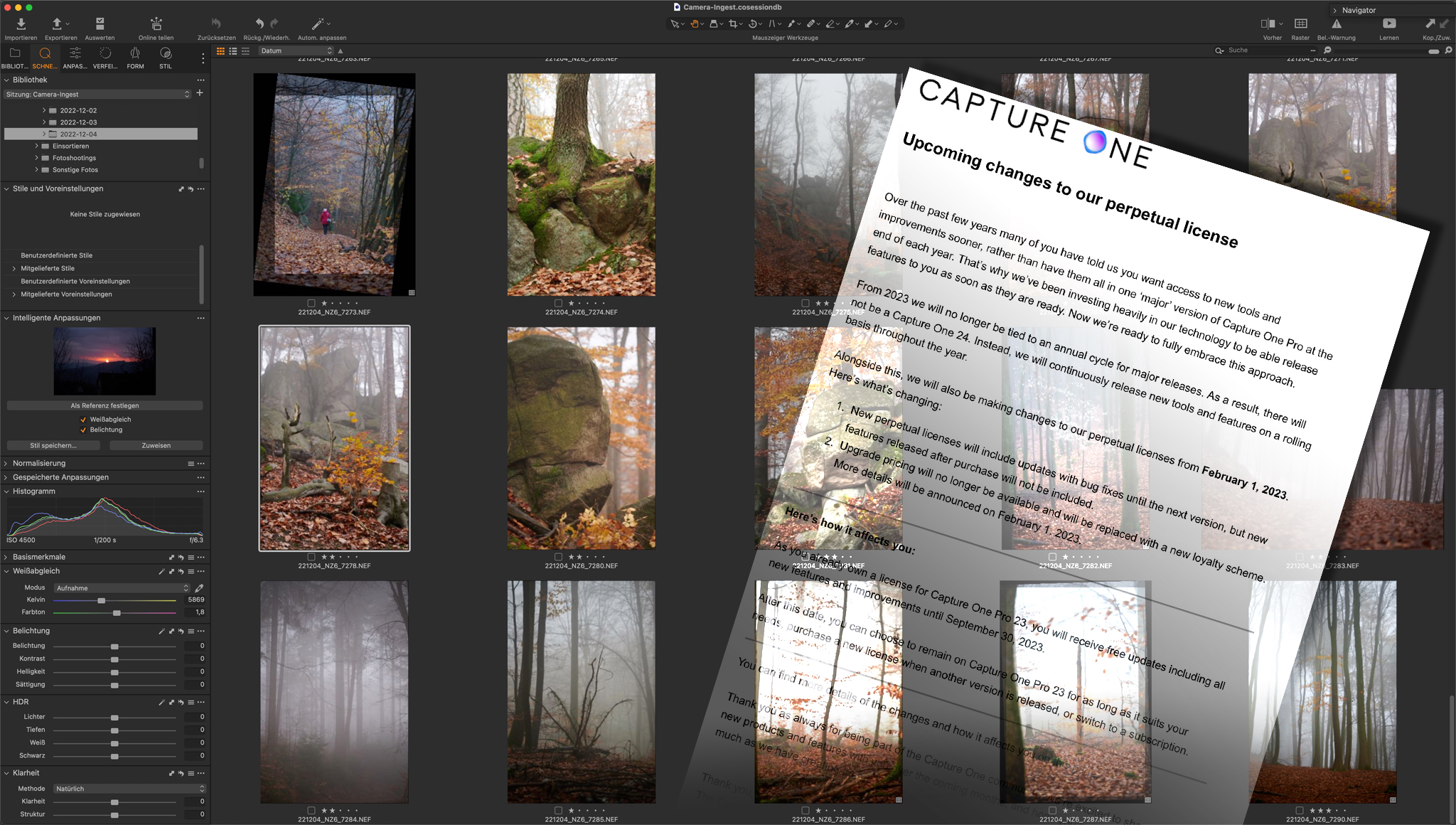Click Autom. anpassen magic wand icon
1456x825 pixels.
[x=318, y=24]
